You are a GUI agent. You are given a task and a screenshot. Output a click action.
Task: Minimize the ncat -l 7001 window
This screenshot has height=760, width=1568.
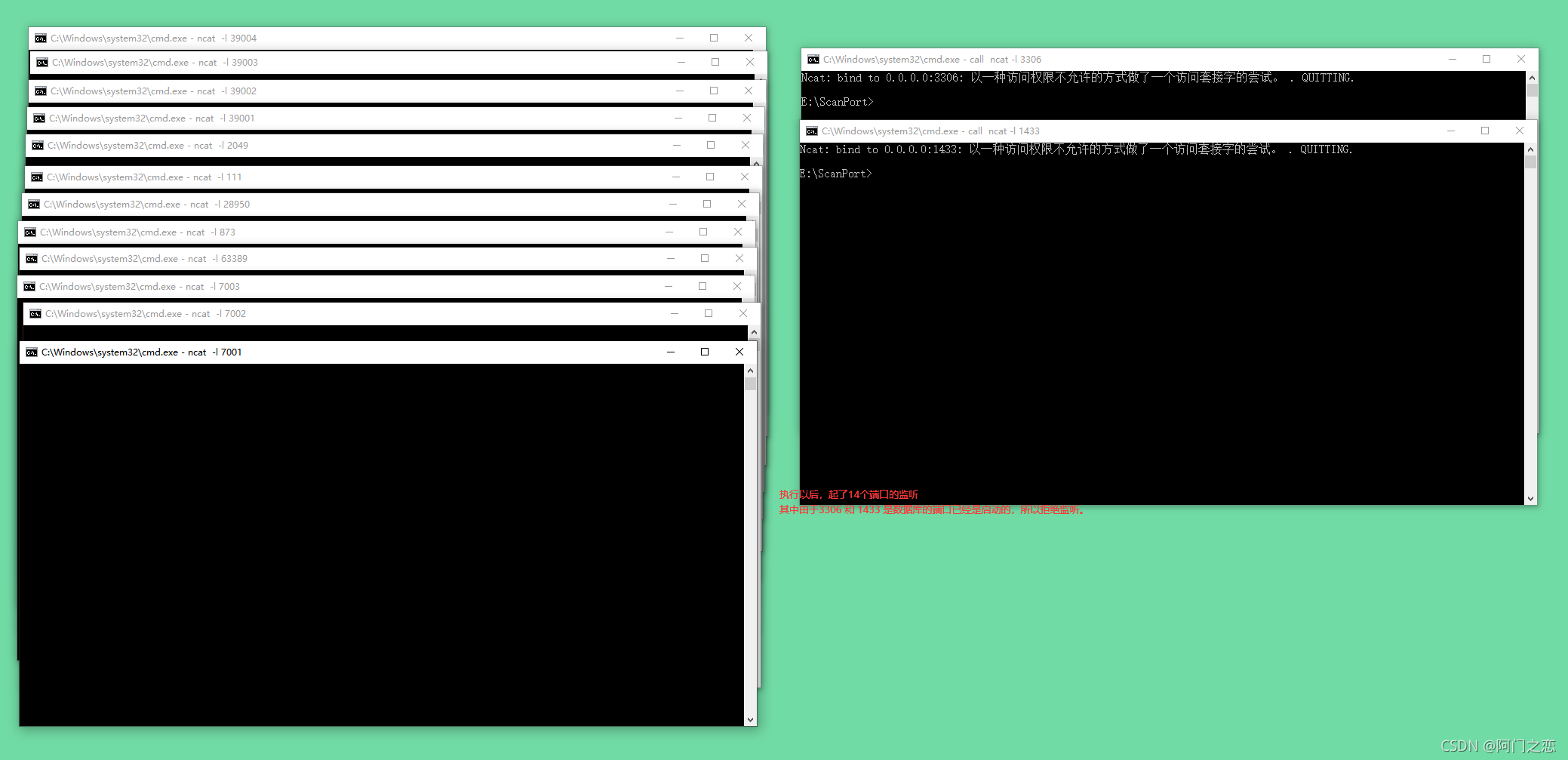tap(671, 352)
